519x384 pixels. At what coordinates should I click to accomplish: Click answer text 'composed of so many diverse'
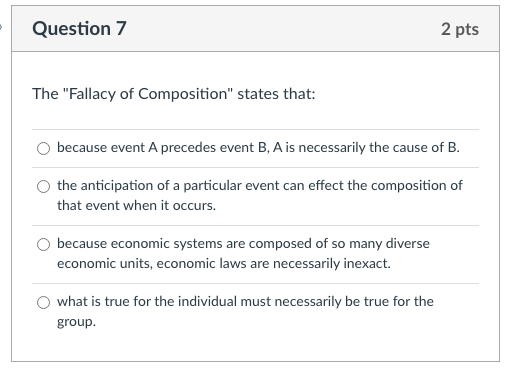pos(339,243)
